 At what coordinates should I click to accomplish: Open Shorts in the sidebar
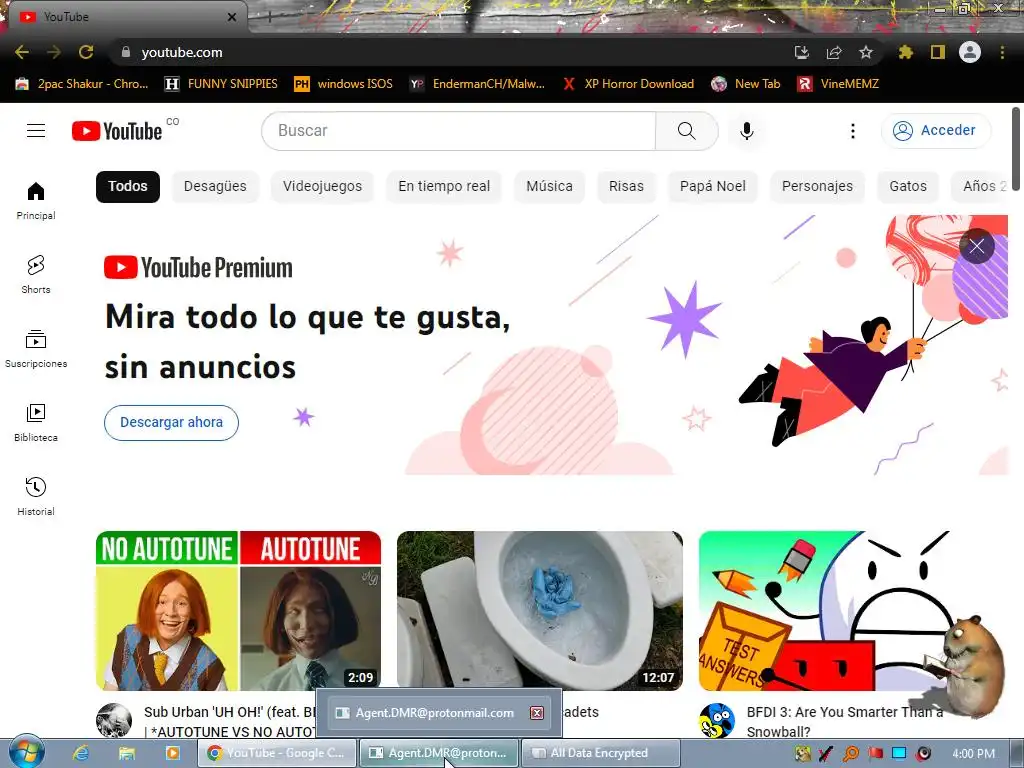coord(36,274)
